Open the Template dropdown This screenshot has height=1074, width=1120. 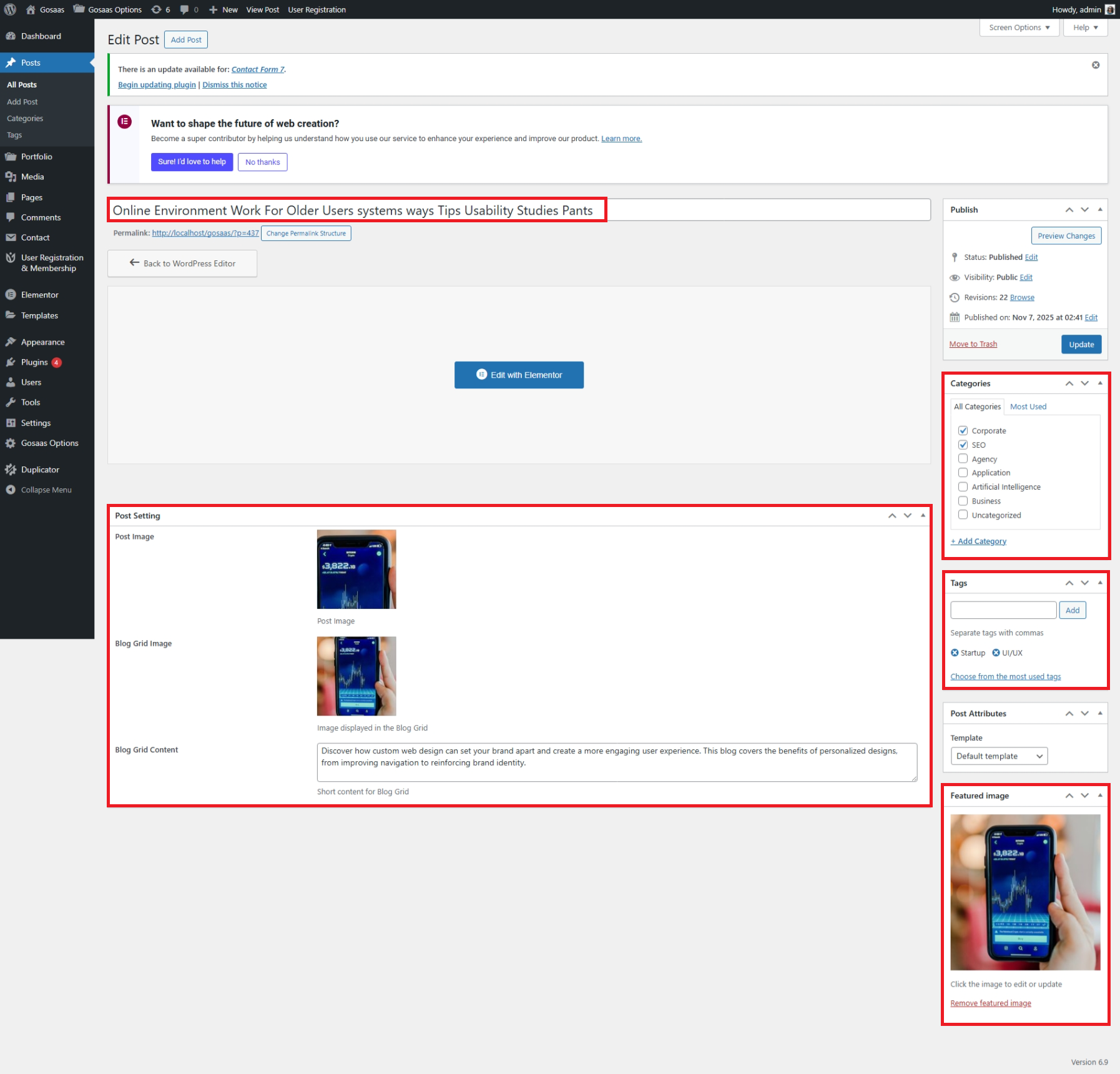point(998,756)
